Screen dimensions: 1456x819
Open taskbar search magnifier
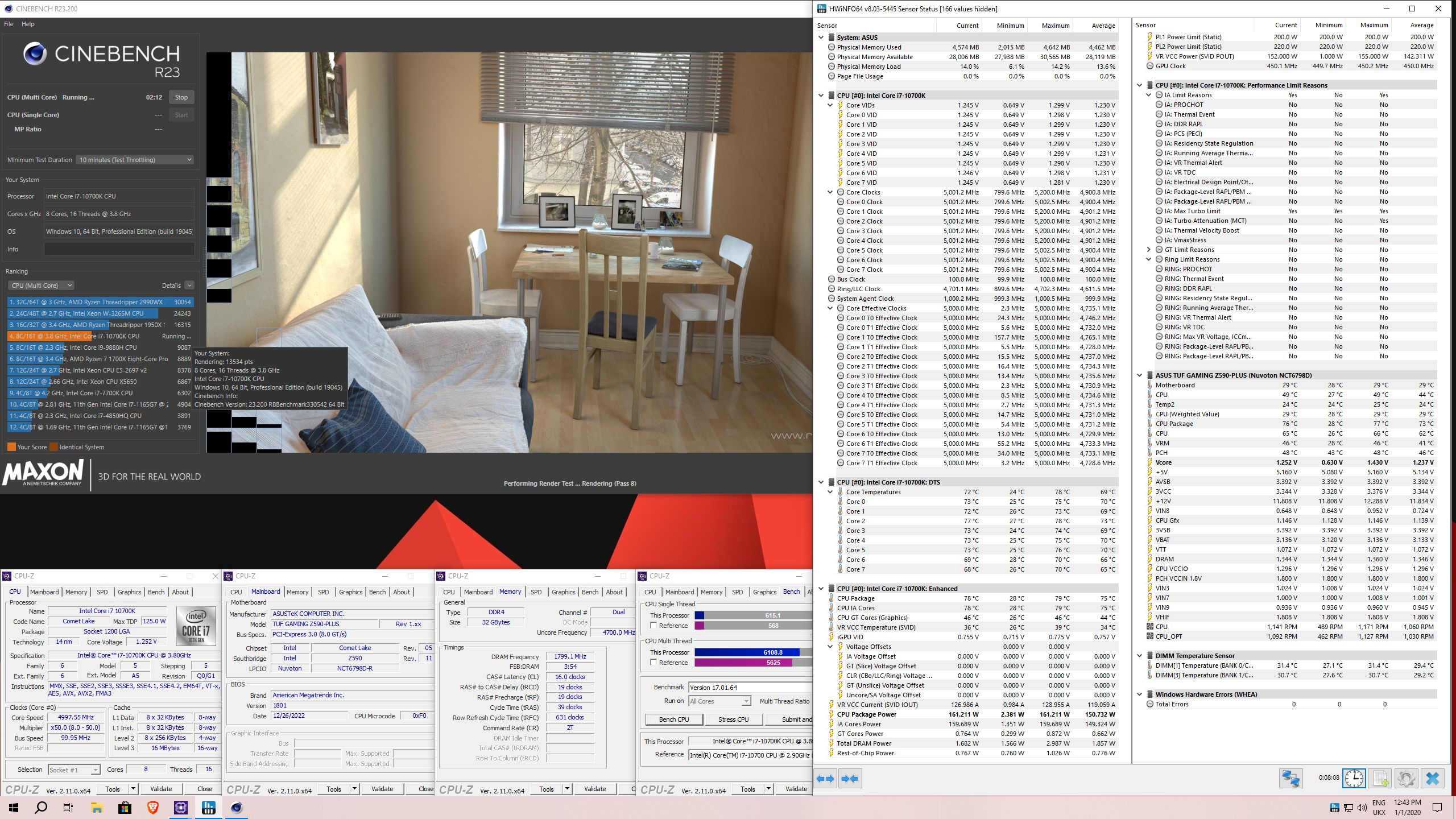coord(41,808)
